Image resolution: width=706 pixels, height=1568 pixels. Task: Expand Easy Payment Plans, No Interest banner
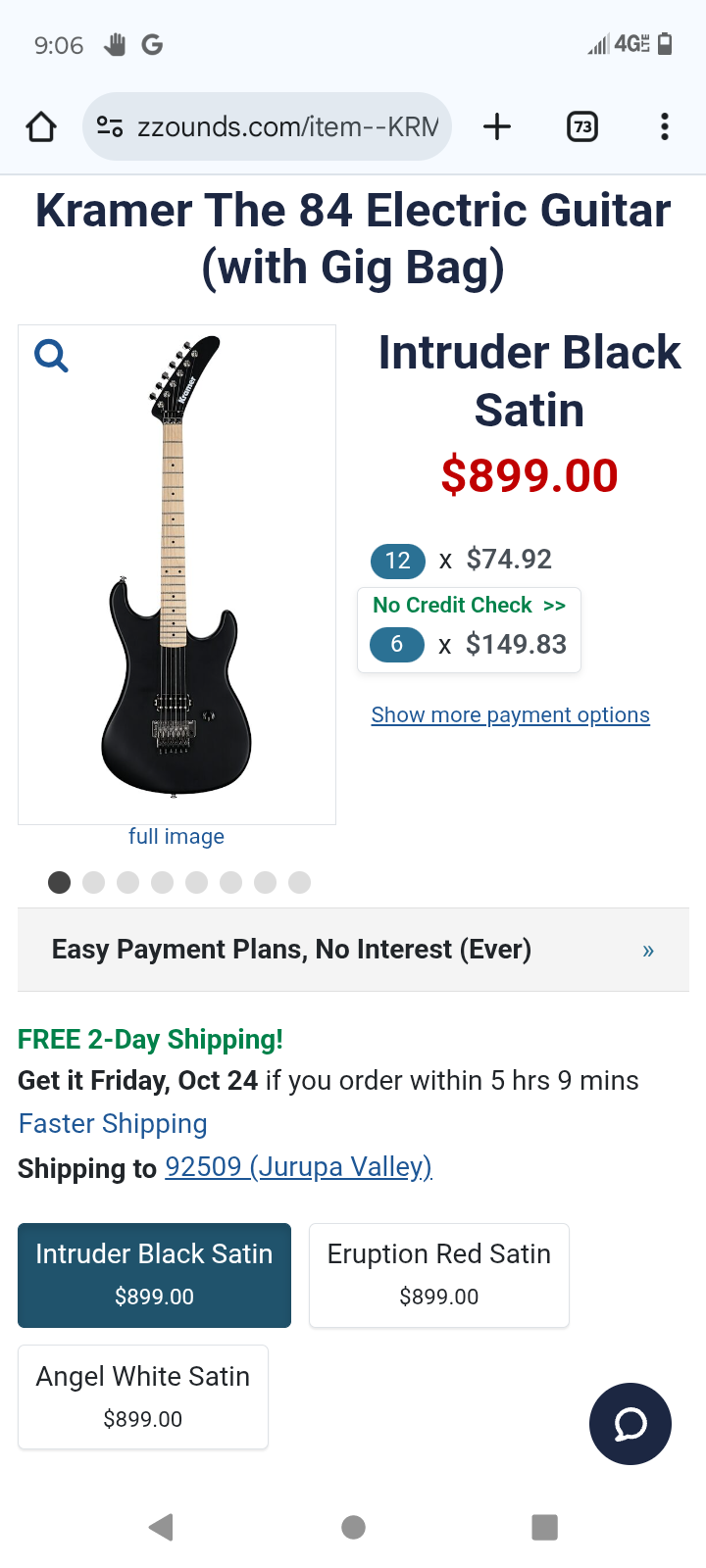(353, 950)
